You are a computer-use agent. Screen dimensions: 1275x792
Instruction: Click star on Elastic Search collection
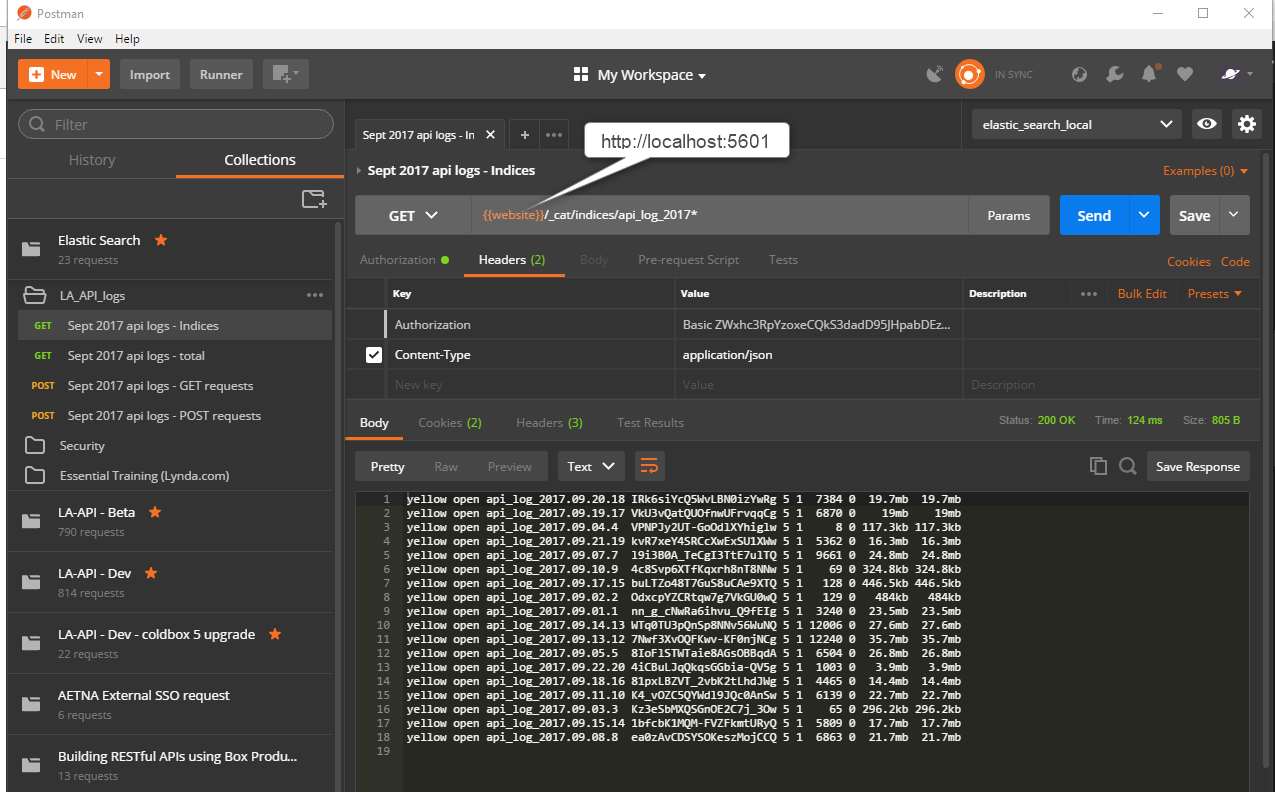point(161,240)
